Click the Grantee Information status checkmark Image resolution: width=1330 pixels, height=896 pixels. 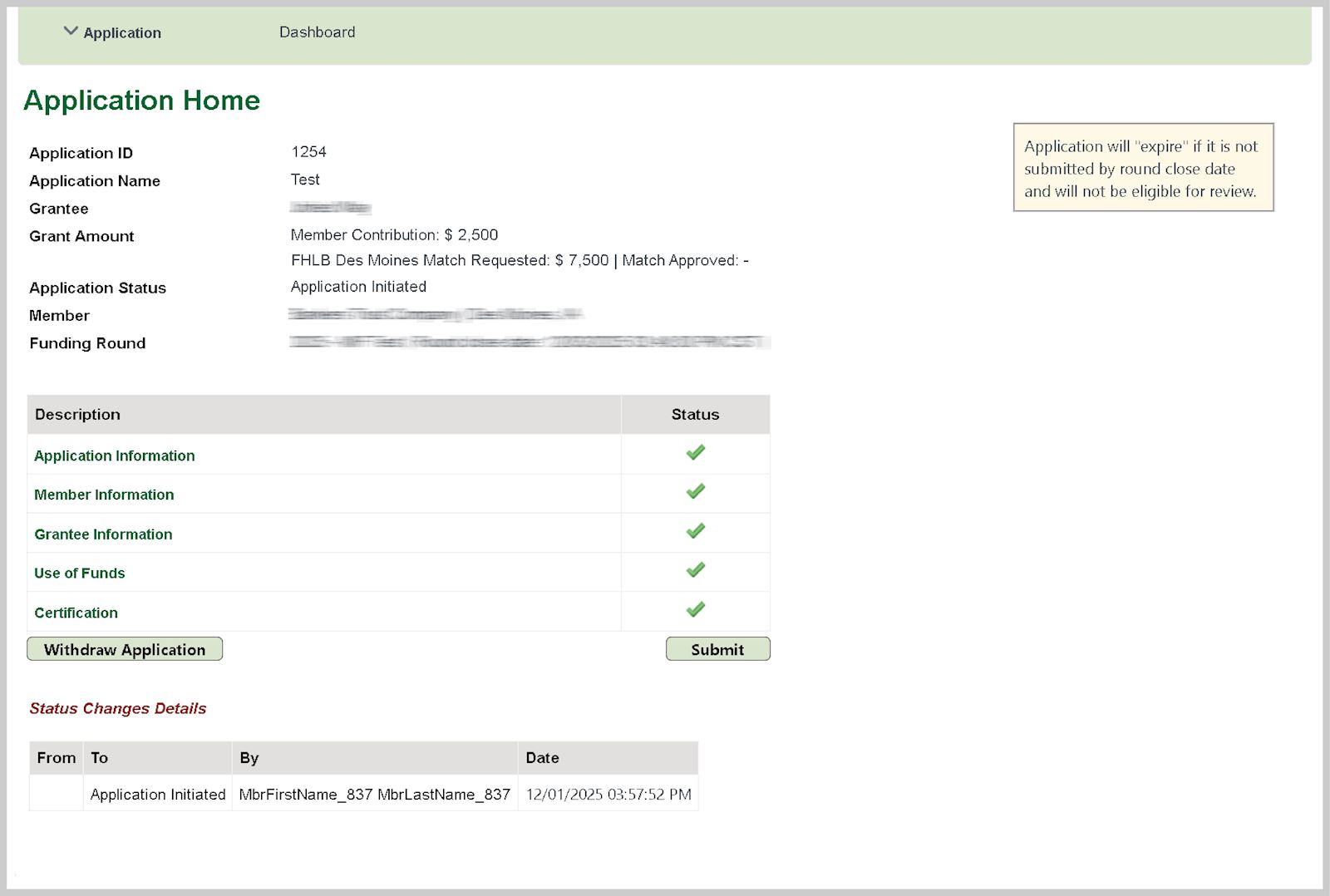695,531
